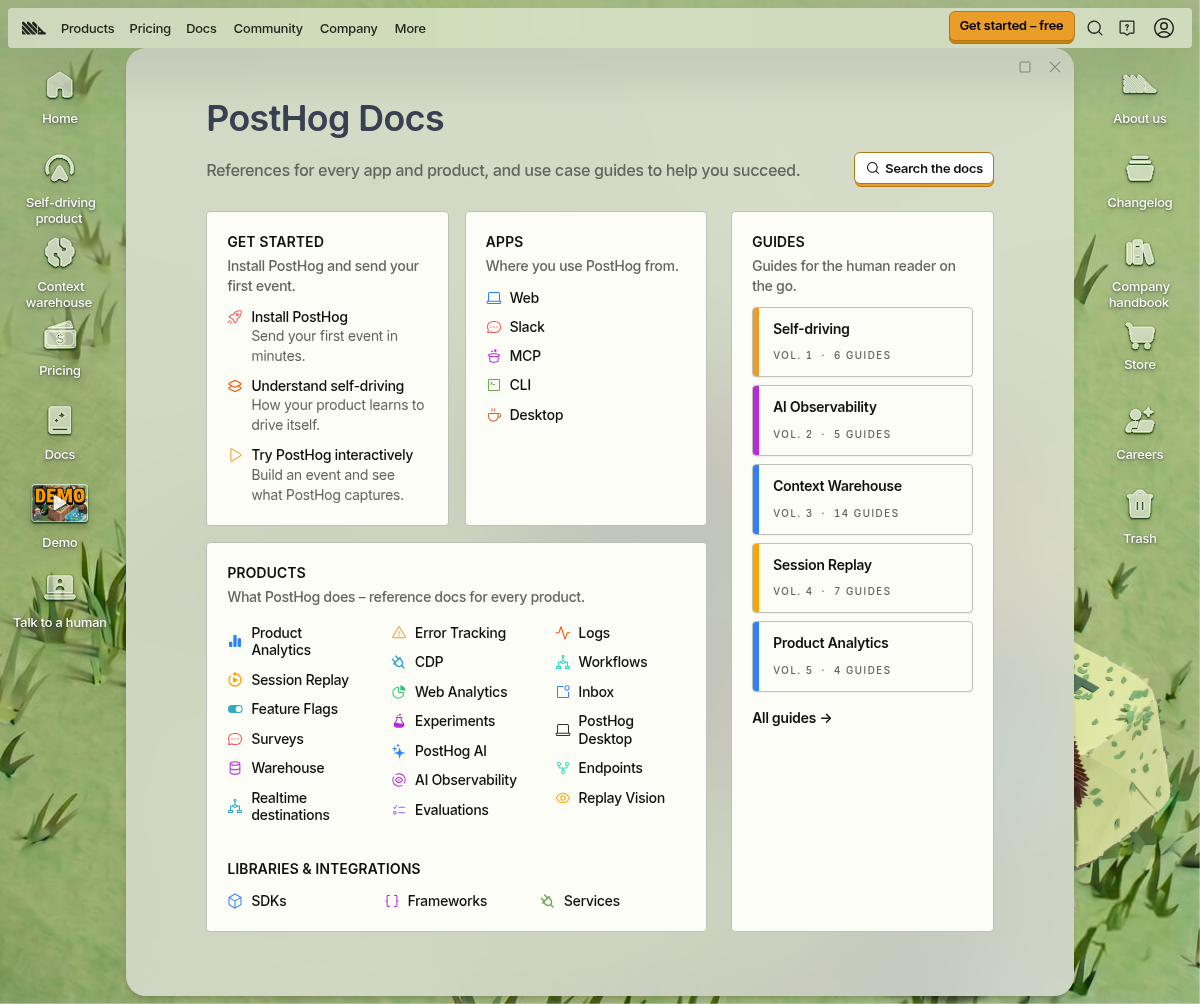Open the AI Observability guides card
This screenshot has height=1004, width=1200.
(x=862, y=420)
